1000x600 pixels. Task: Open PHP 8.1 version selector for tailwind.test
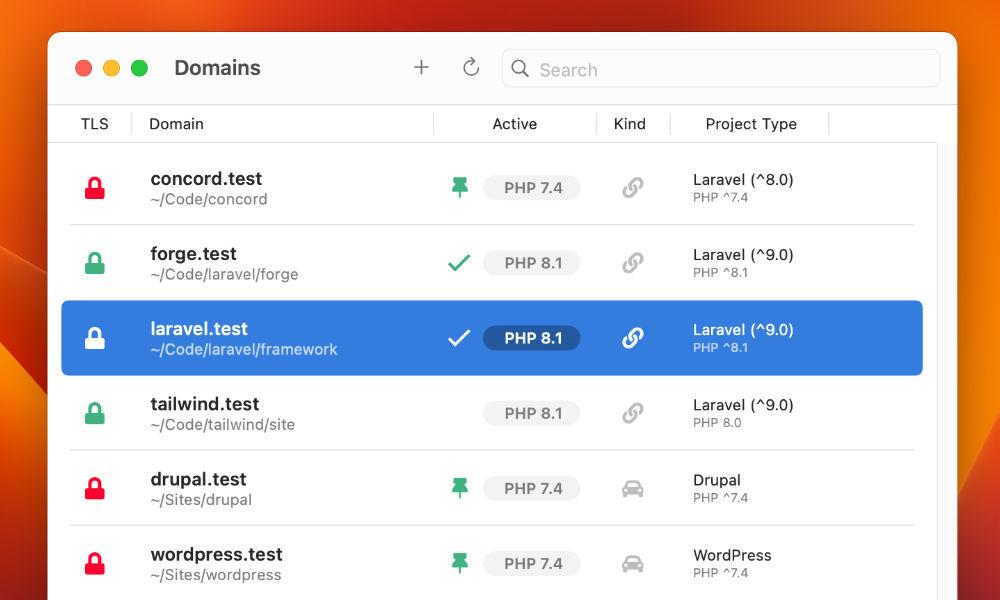[532, 413]
